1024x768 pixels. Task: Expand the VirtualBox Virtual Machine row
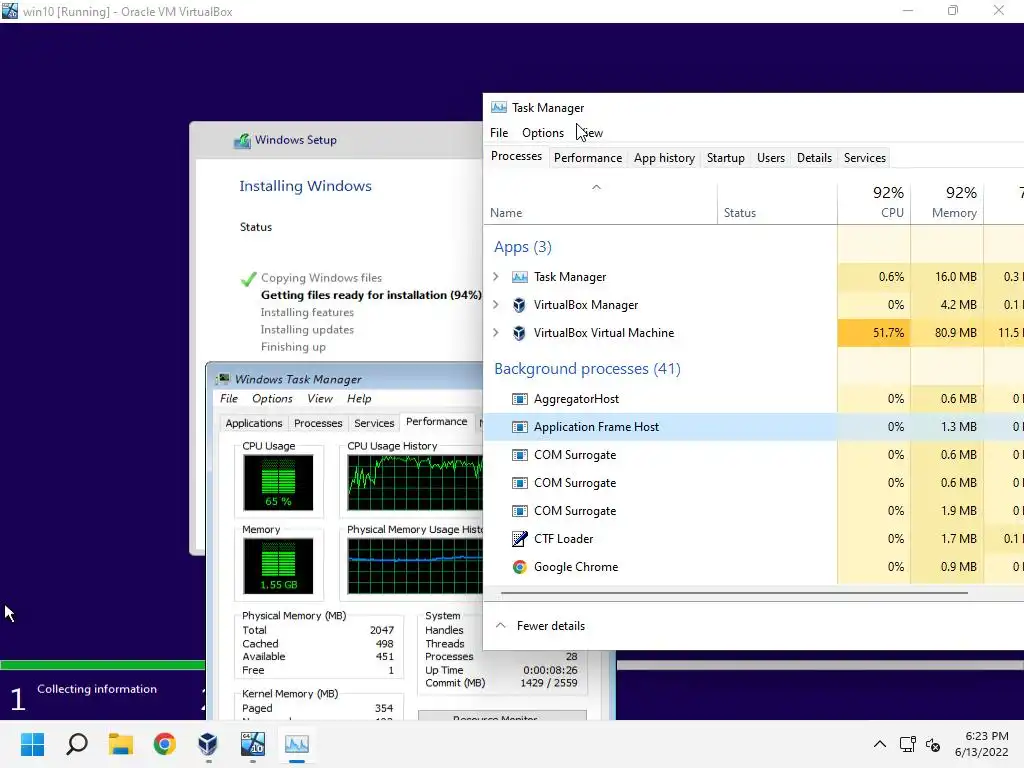(496, 333)
